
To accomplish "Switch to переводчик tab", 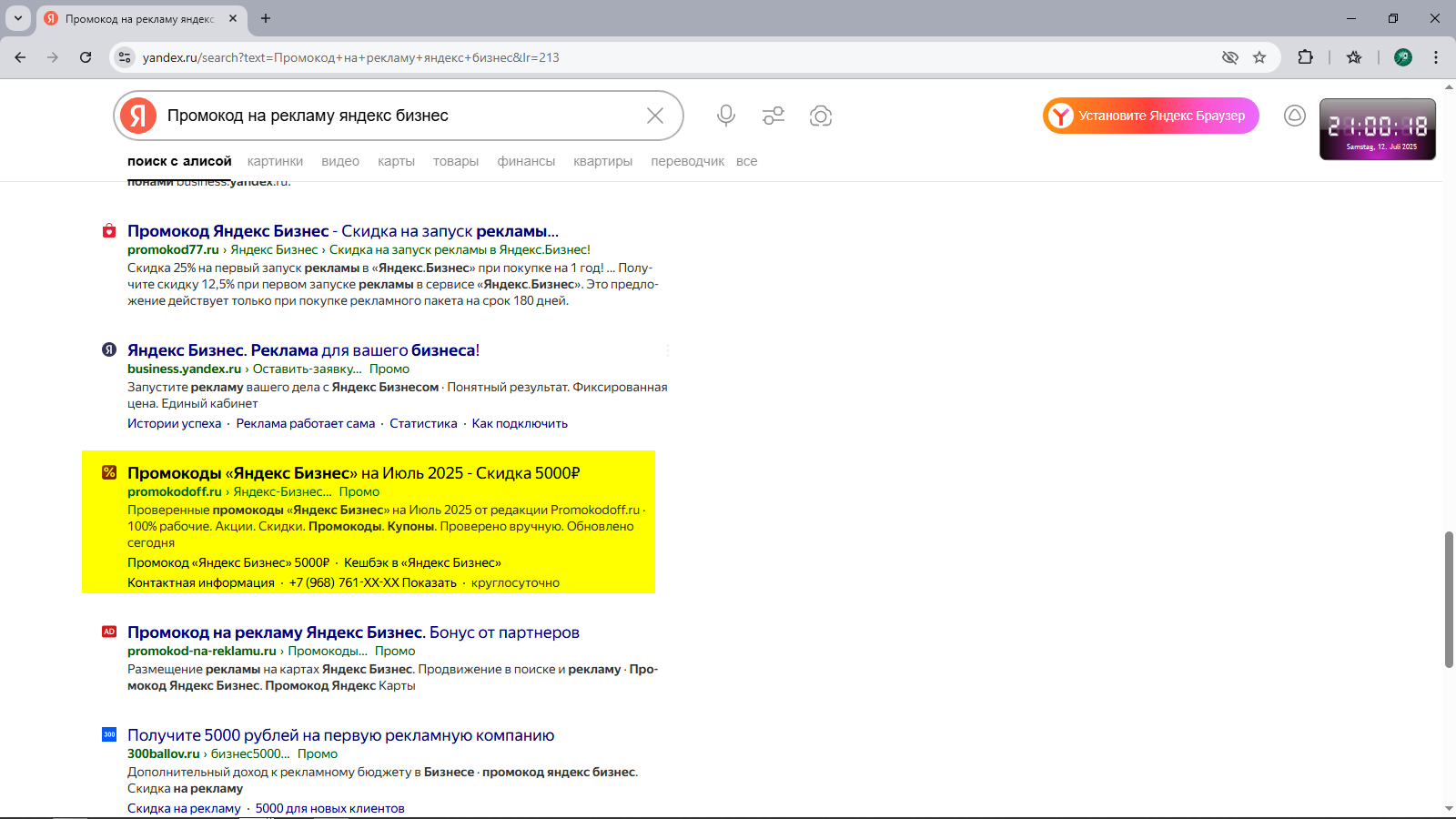I will coord(688,161).
